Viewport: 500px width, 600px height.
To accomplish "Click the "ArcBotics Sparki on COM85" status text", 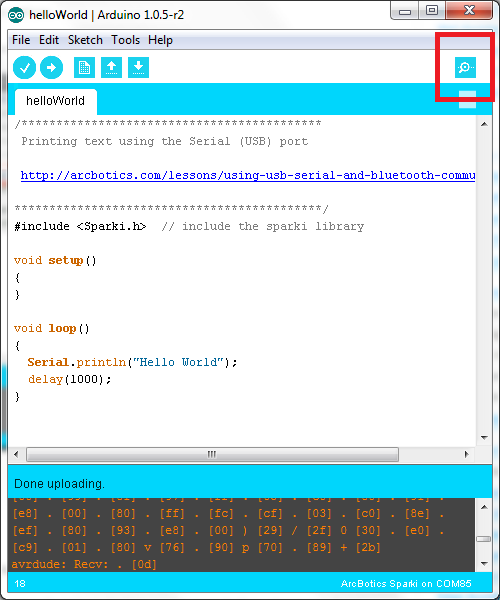I will point(406,584).
